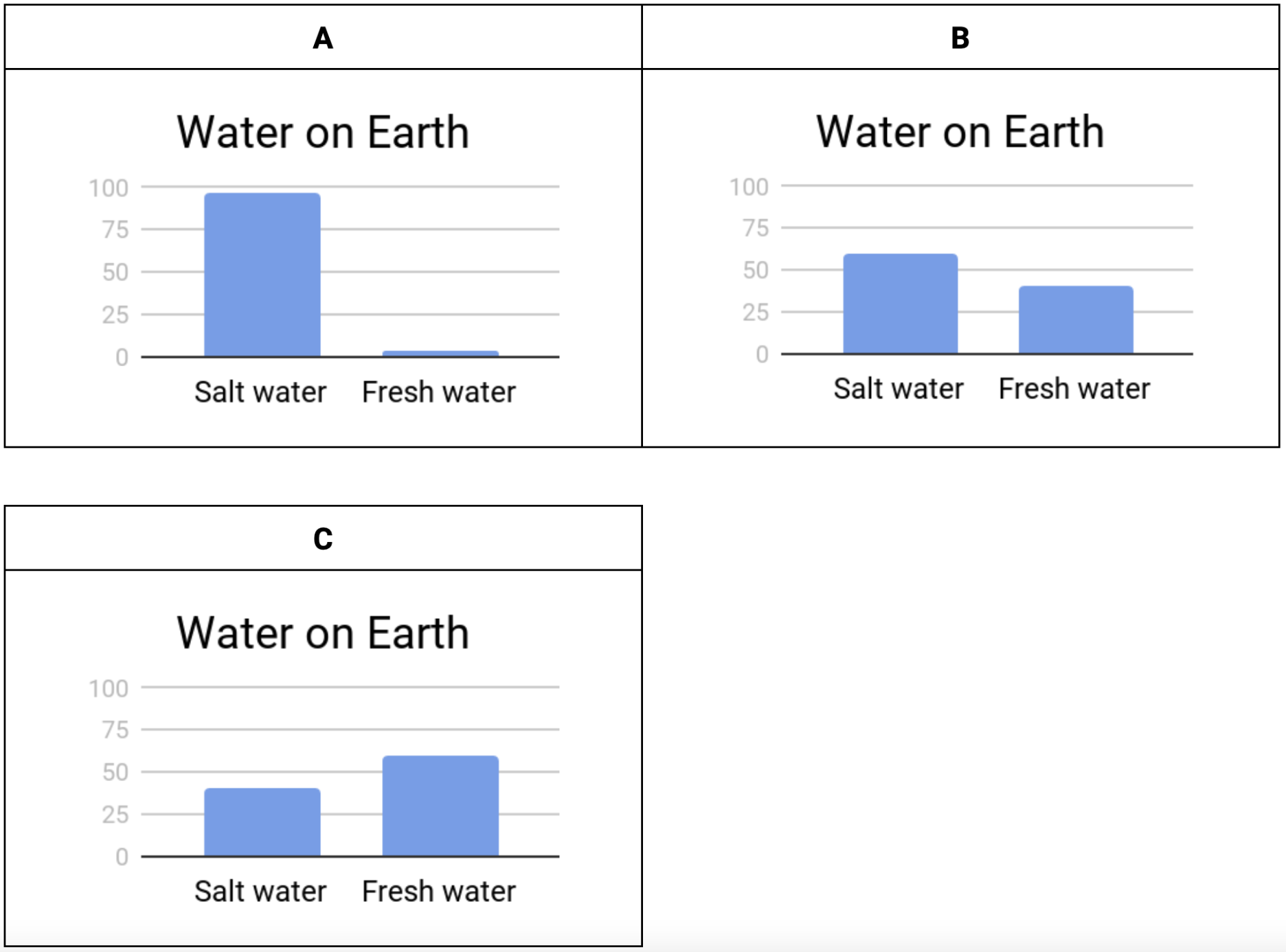Select the Salt water bar in chart B
1286x952 pixels.
point(900,304)
